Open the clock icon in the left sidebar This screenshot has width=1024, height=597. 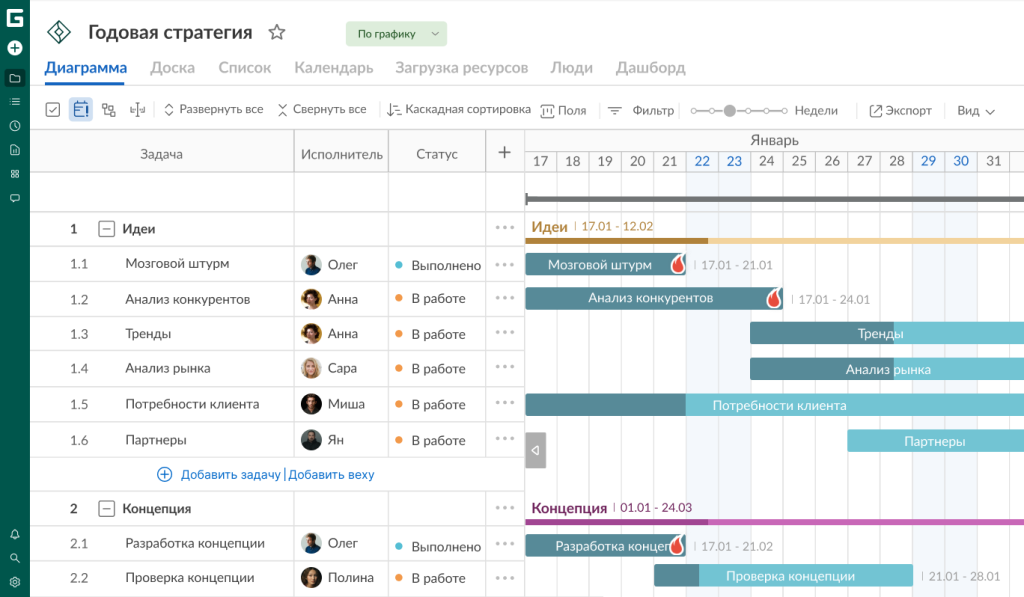click(15, 126)
